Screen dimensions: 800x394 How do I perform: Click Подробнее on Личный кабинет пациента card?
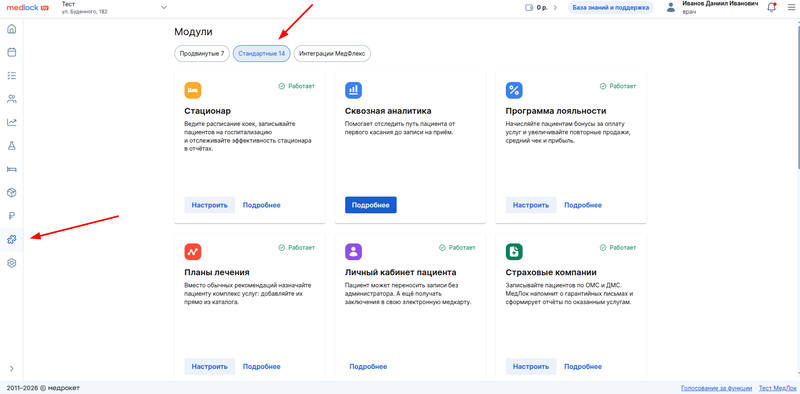click(368, 366)
